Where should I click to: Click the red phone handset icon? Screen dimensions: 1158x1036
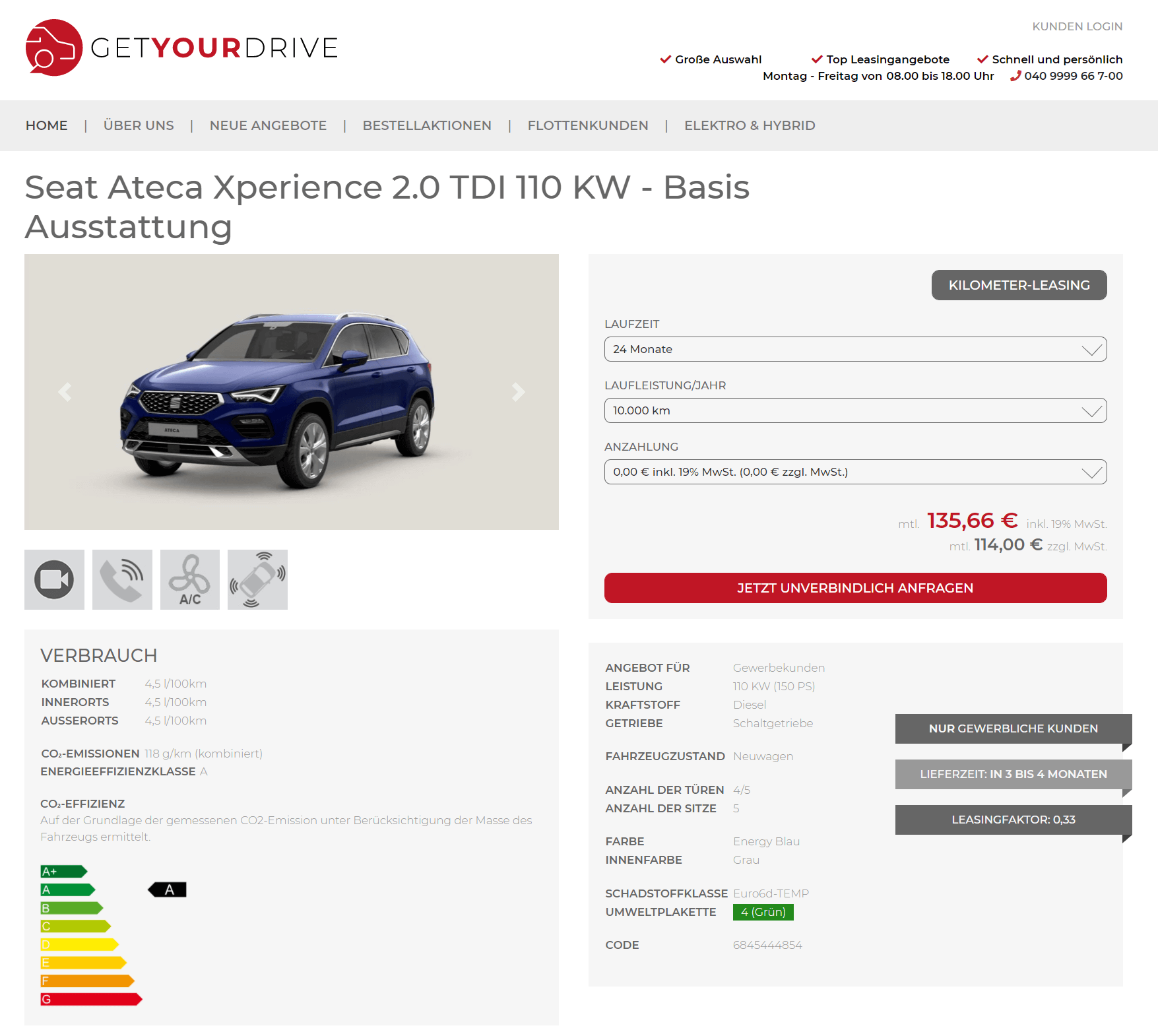[1015, 76]
